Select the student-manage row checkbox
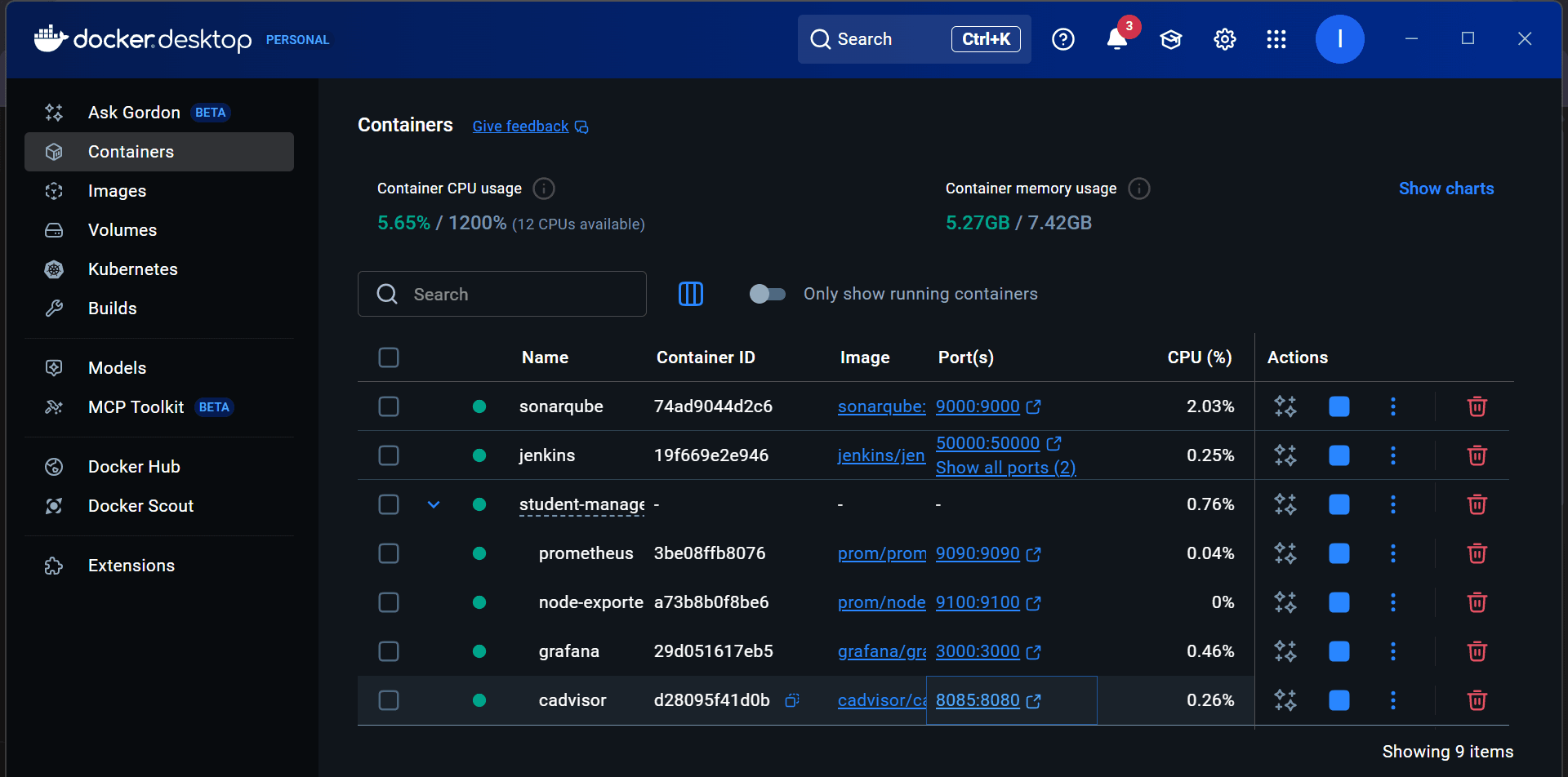Viewport: 1568px width, 777px height. pos(389,504)
